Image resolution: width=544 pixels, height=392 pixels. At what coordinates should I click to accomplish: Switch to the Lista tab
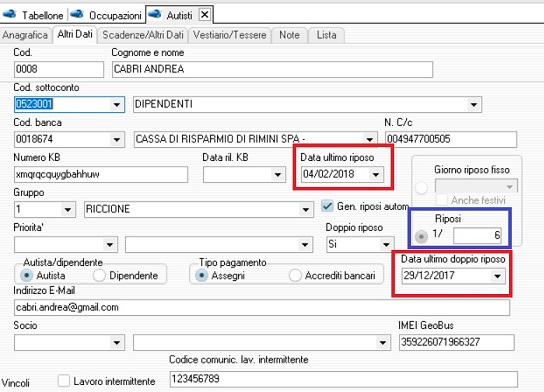tap(326, 35)
